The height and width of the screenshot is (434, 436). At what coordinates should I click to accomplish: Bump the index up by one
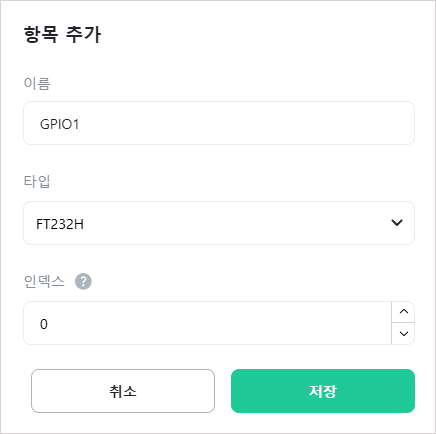403,312
